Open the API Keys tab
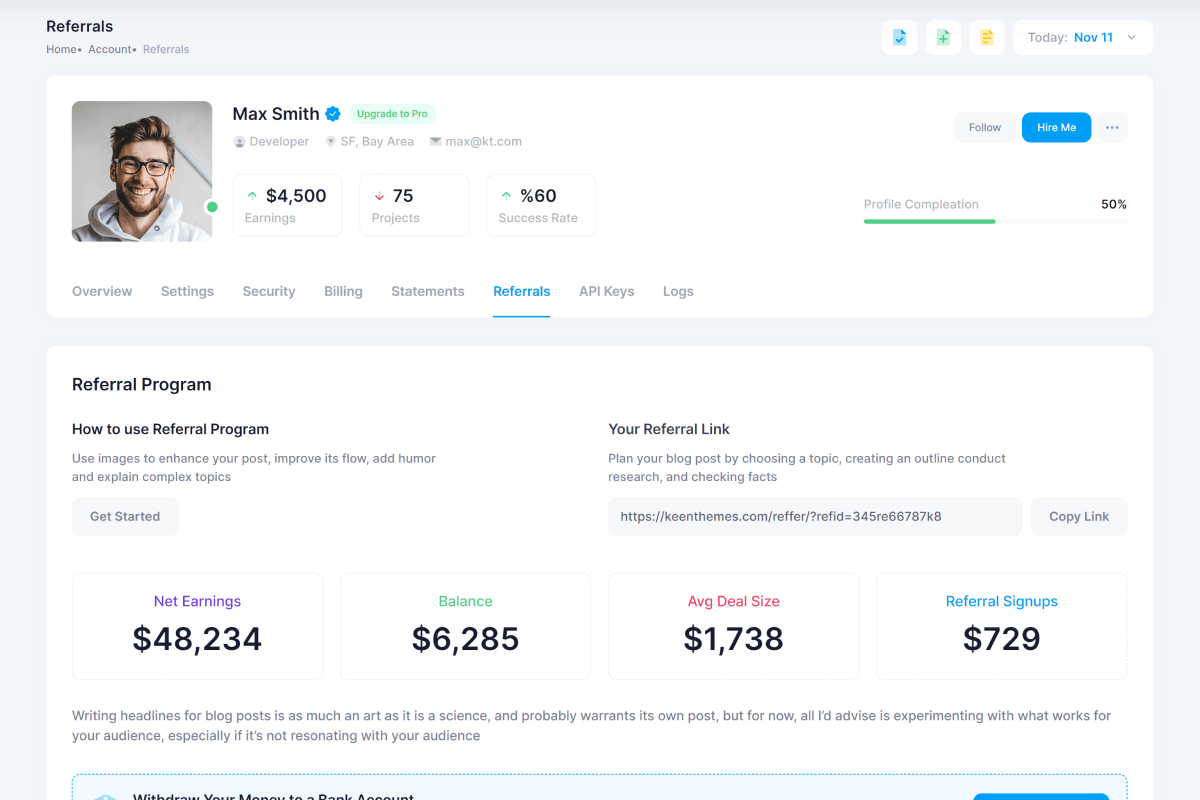The image size is (1200, 800). click(606, 292)
